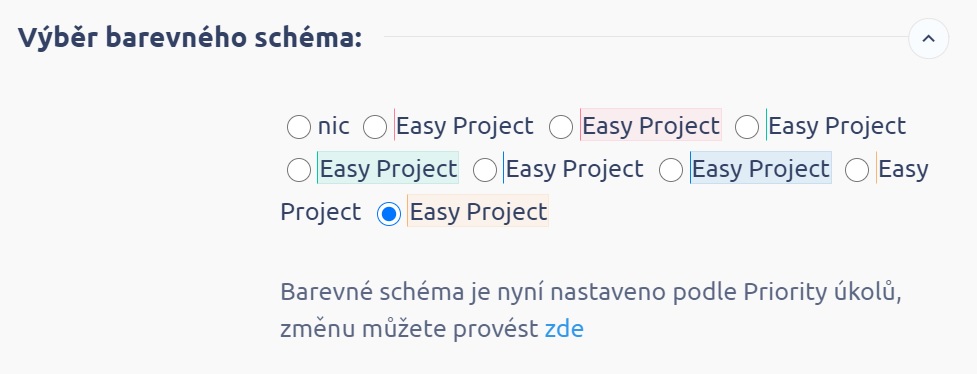Screen dimensions: 977x374
Task: Click the blue-bar unfilled Easy Project label
Action: pyautogui.click(x=573, y=168)
